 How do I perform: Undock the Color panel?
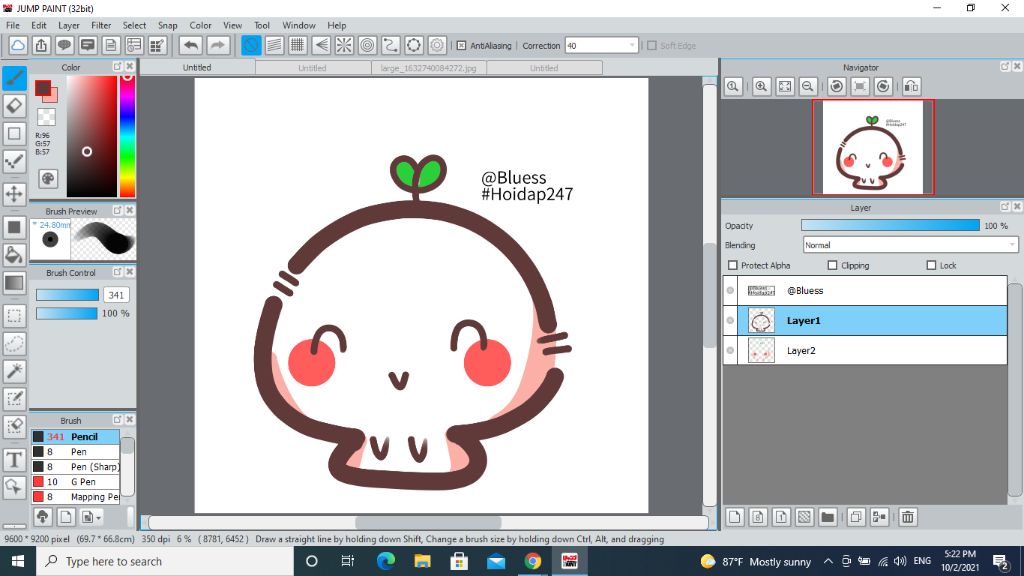click(118, 67)
